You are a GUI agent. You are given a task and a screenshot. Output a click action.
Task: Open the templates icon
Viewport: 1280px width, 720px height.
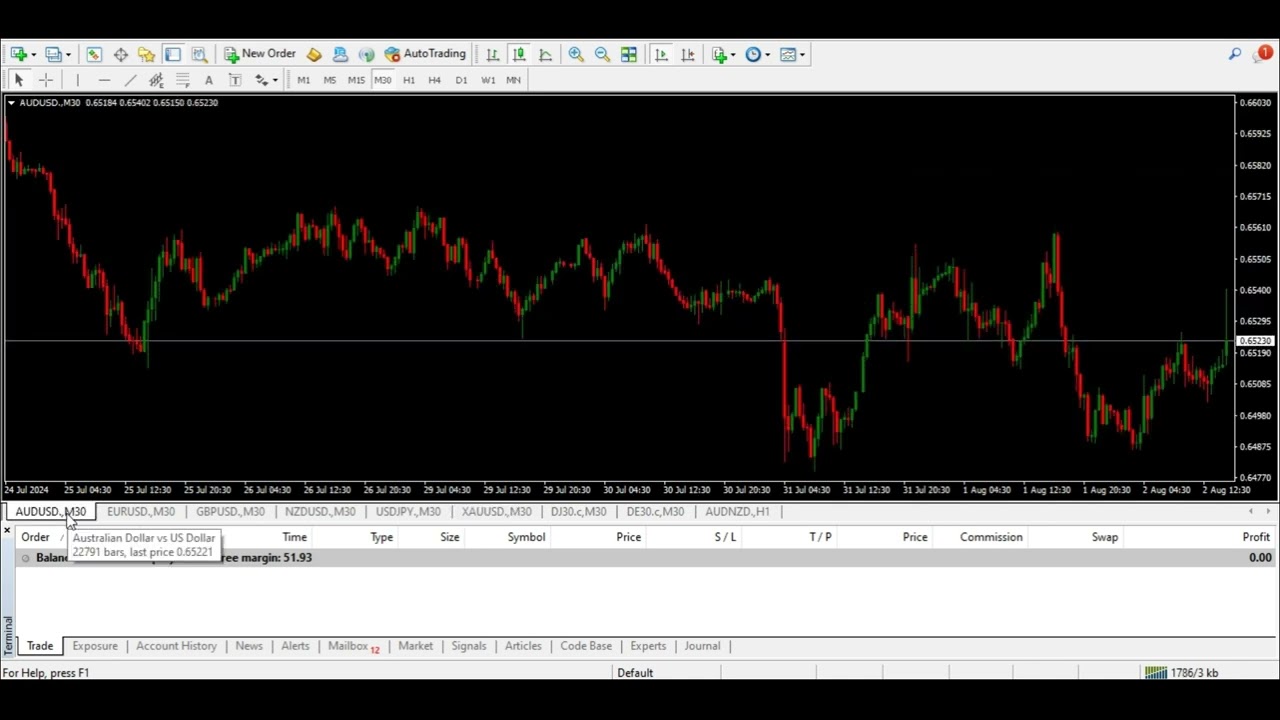coord(788,54)
